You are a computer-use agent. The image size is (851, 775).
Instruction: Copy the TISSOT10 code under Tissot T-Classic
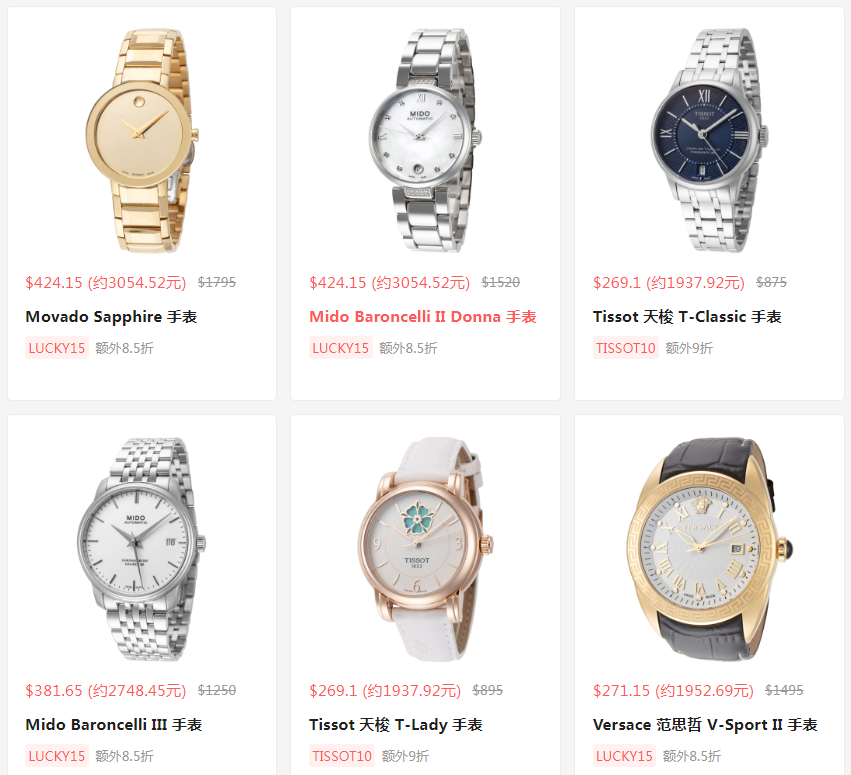(x=626, y=348)
